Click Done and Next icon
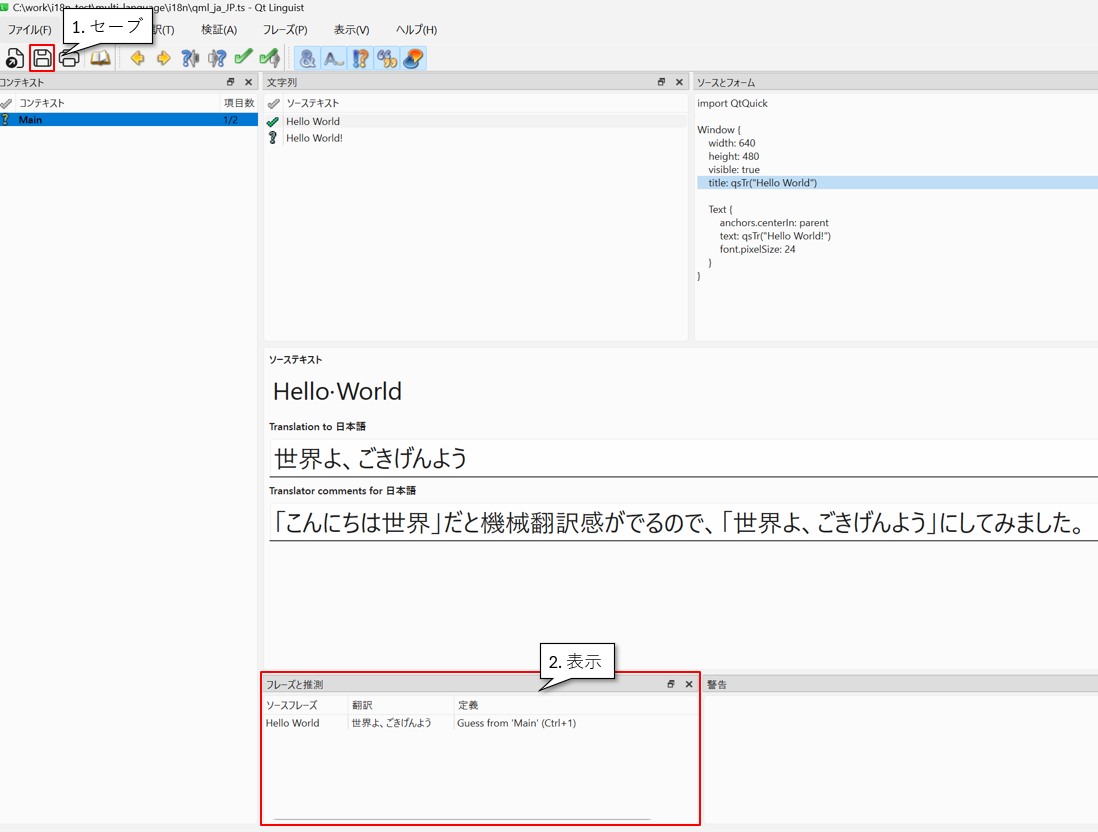1098x832 pixels. click(x=269, y=58)
